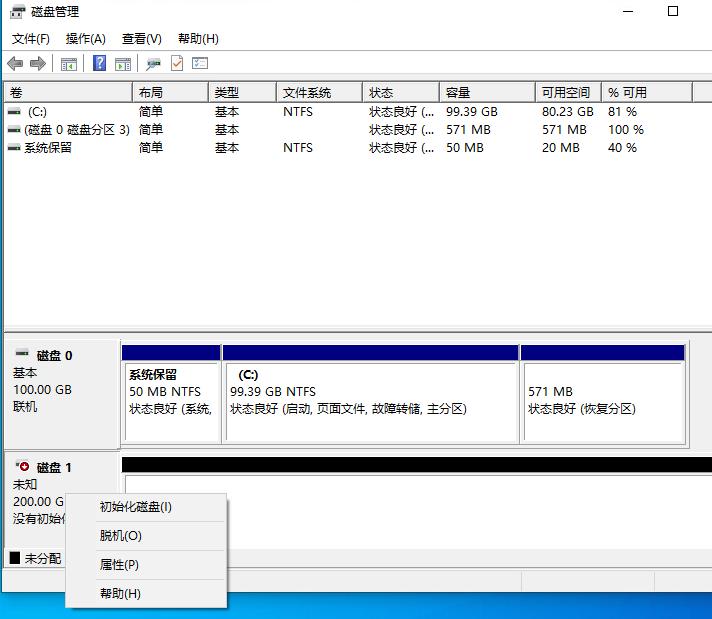Click the 50 MB capacity cell
Image resolution: width=712 pixels, height=619 pixels.
tap(465, 148)
